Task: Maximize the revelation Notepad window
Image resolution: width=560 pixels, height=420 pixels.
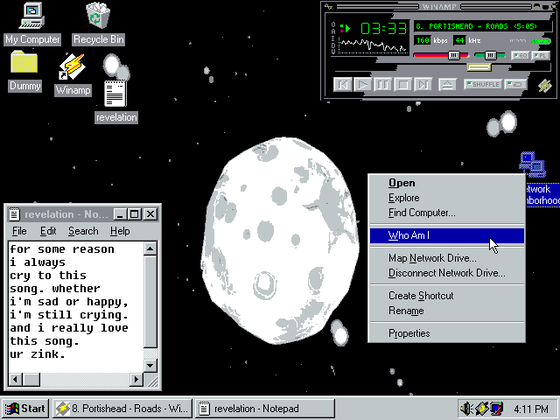Action: click(134, 214)
